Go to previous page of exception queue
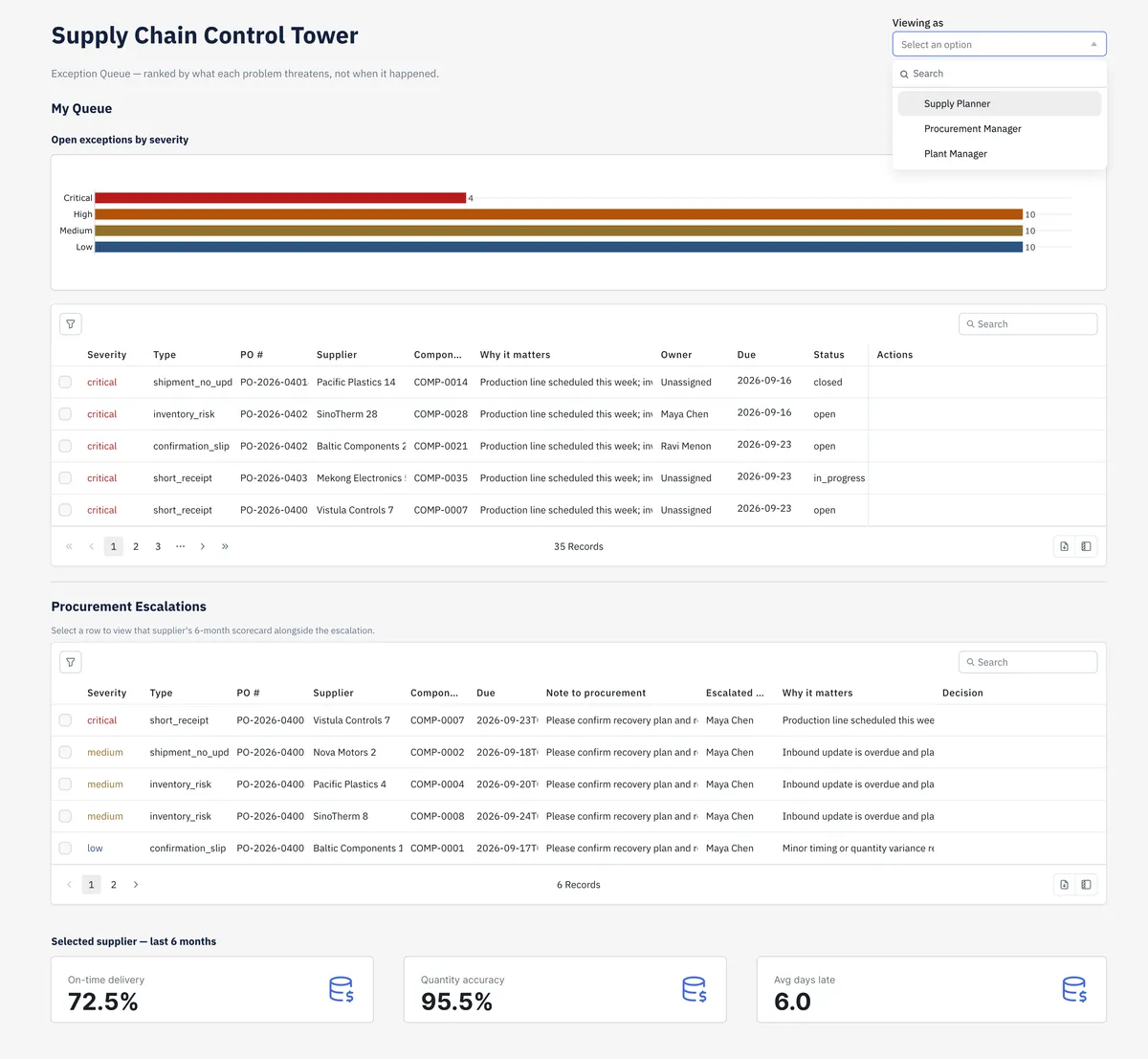This screenshot has width=1148, height=1059. click(x=92, y=546)
